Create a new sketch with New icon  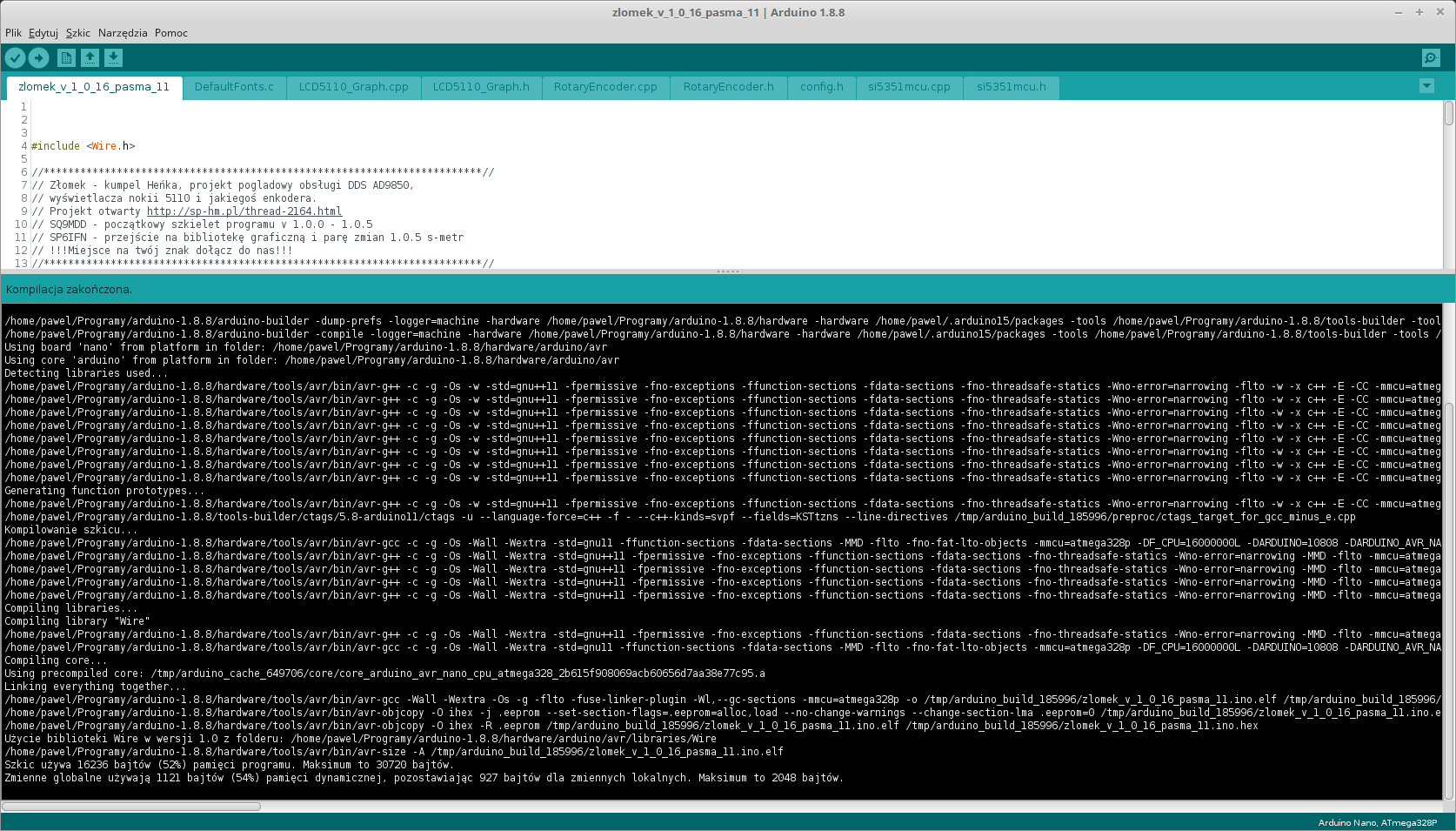click(x=66, y=58)
